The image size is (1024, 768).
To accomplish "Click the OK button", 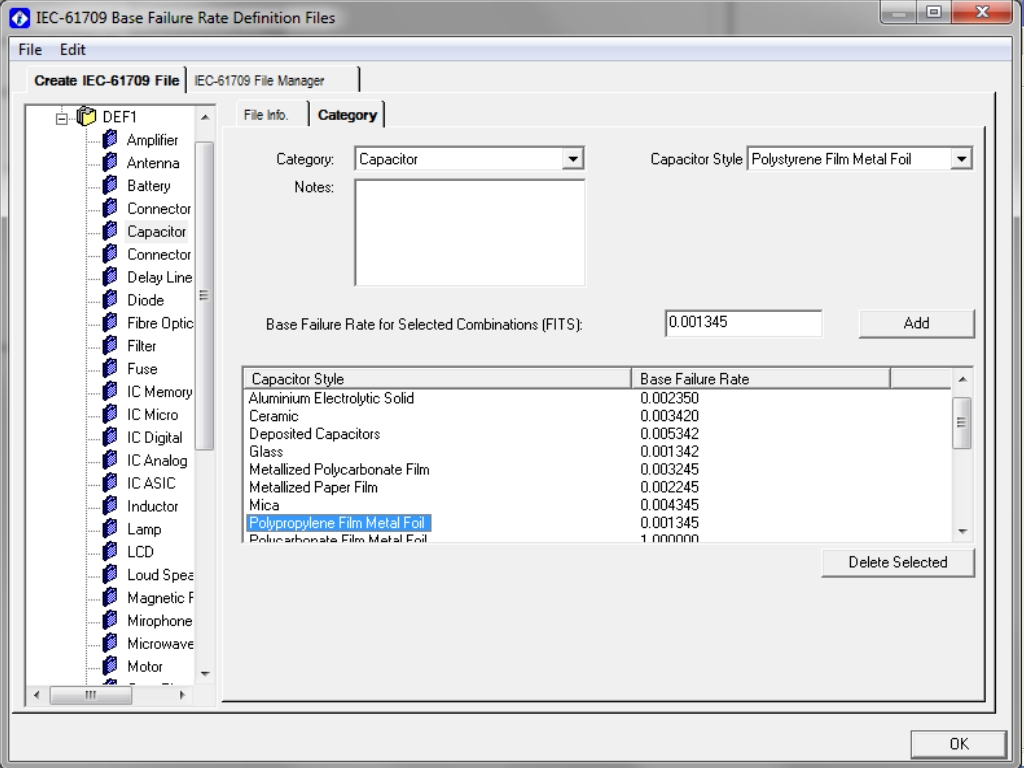I will pyautogui.click(x=959, y=744).
